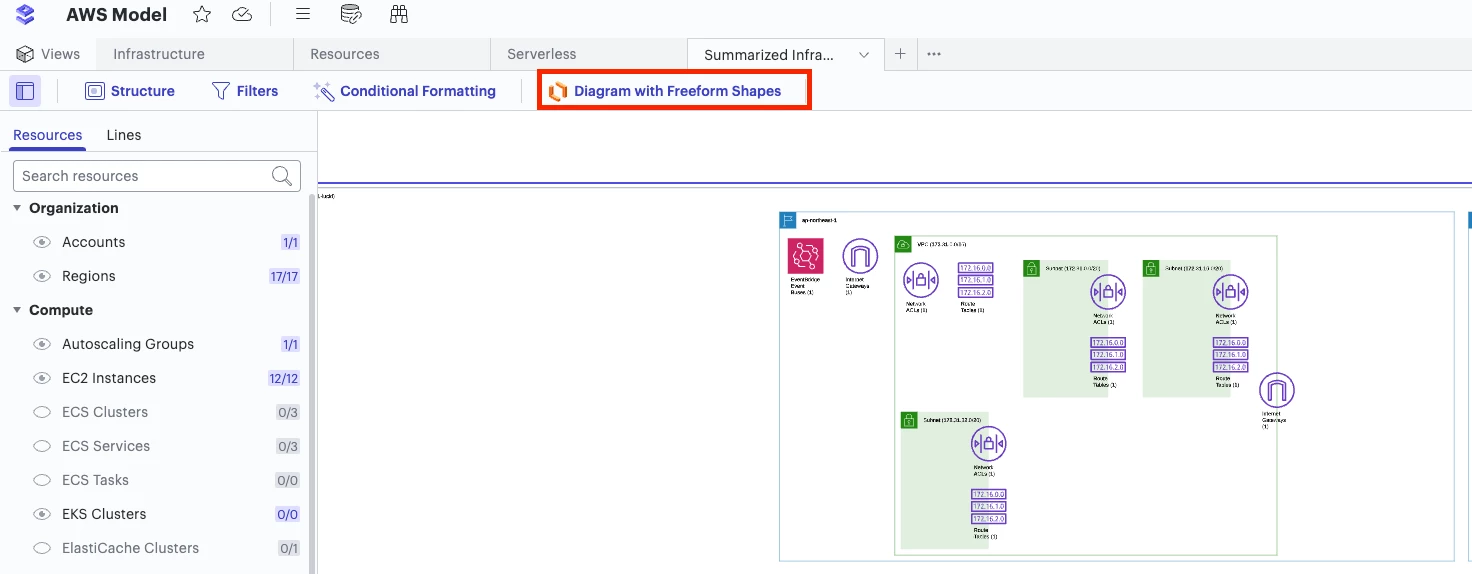Click the magnifier icon in search field

pos(283,176)
